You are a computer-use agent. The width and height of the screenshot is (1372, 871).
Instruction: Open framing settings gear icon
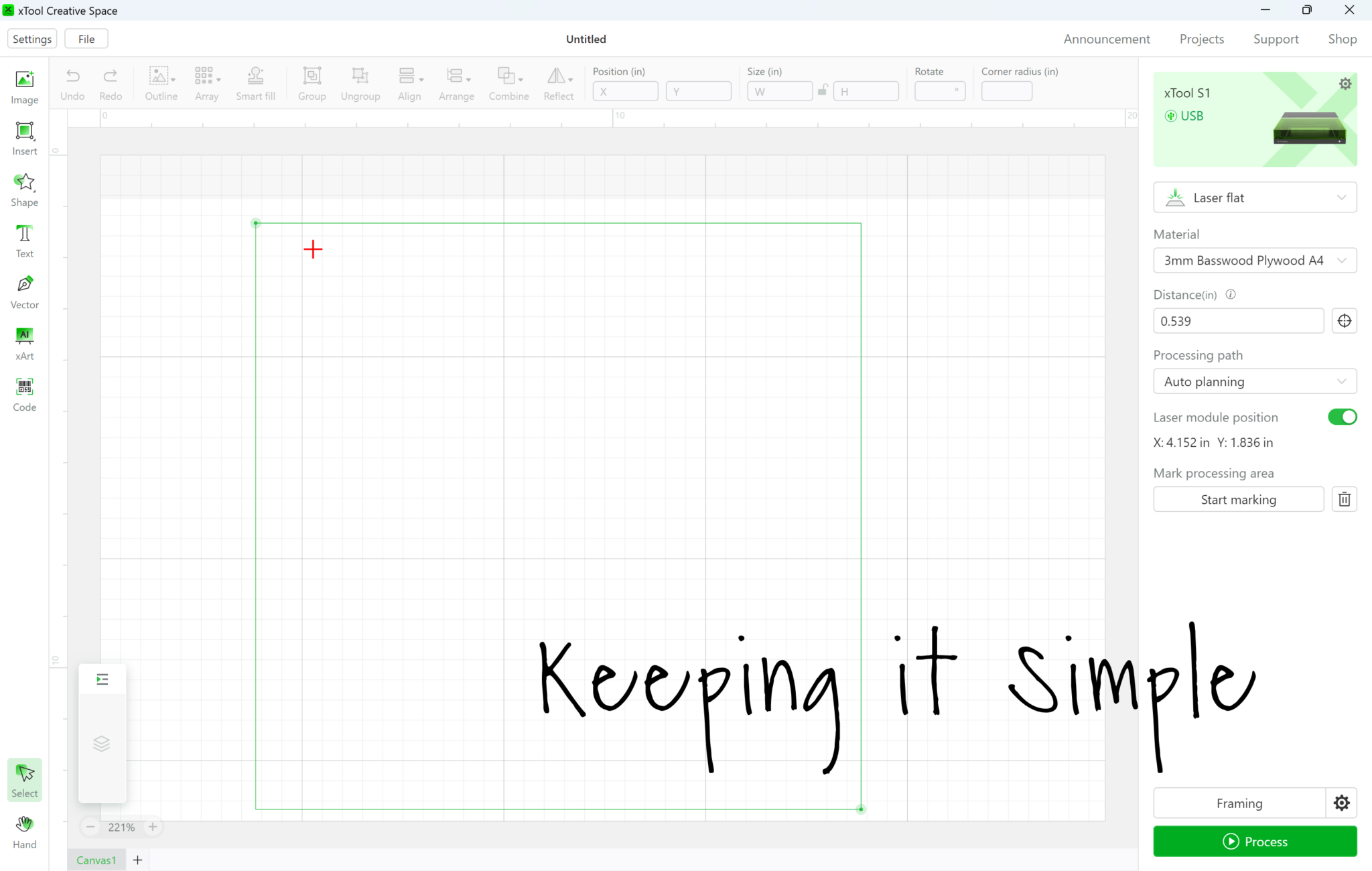point(1341,803)
